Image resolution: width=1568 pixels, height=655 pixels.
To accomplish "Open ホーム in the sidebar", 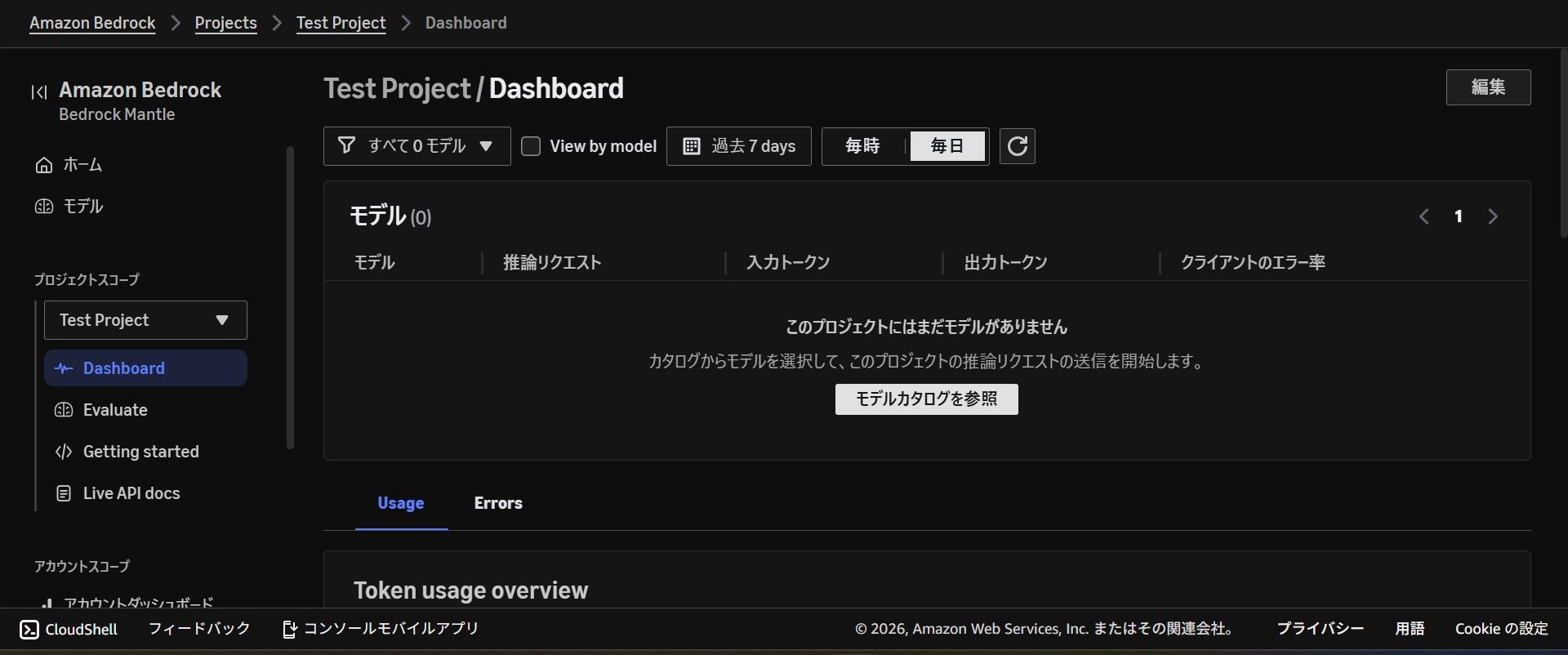I will (82, 165).
